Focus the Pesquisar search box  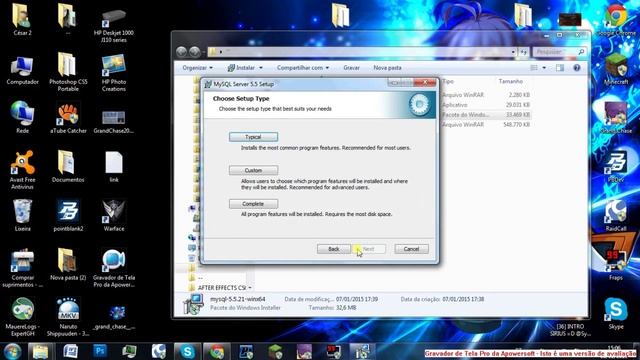point(560,52)
